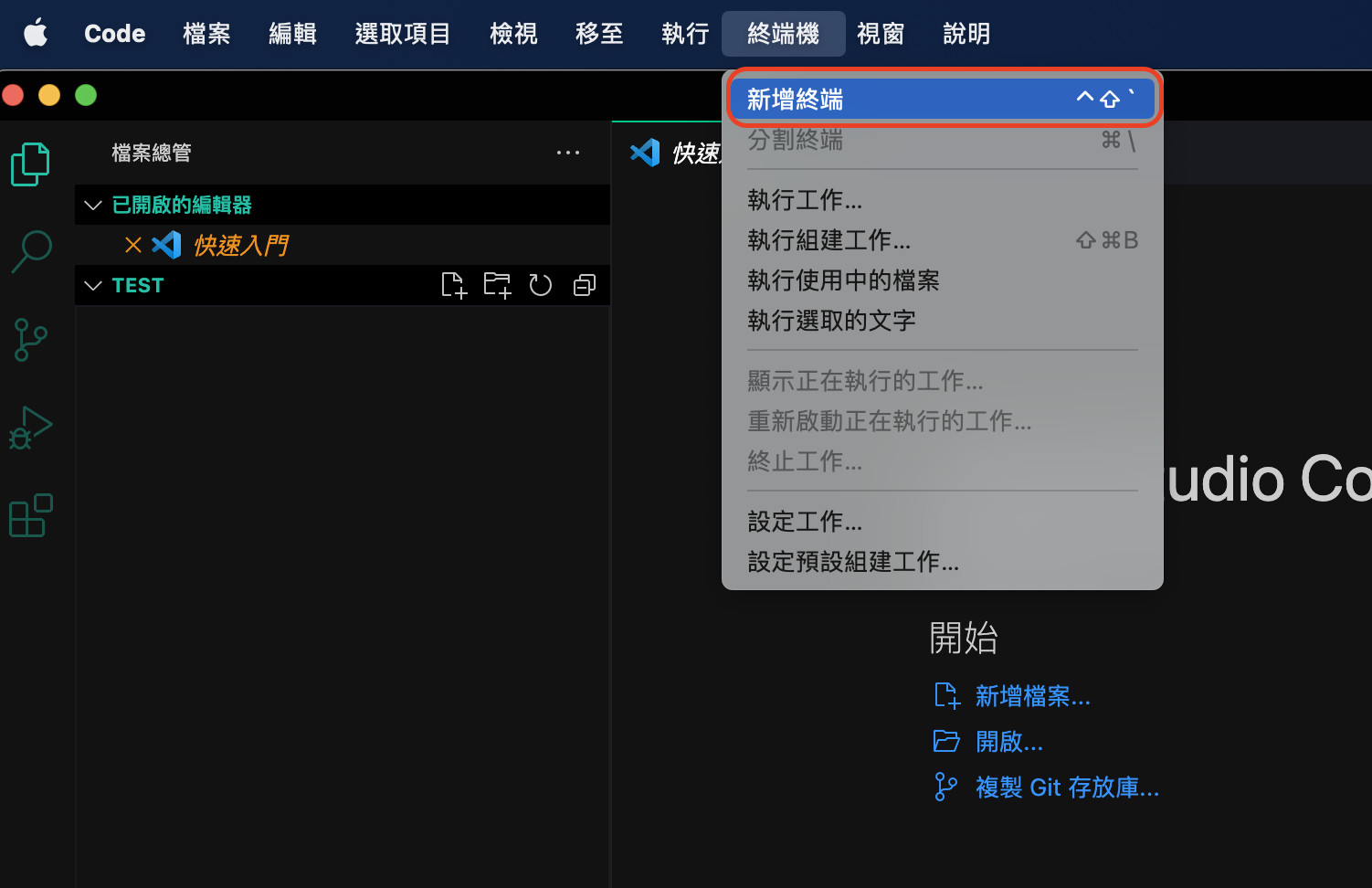
Task: Click the 開啟... link
Action: (1009, 741)
